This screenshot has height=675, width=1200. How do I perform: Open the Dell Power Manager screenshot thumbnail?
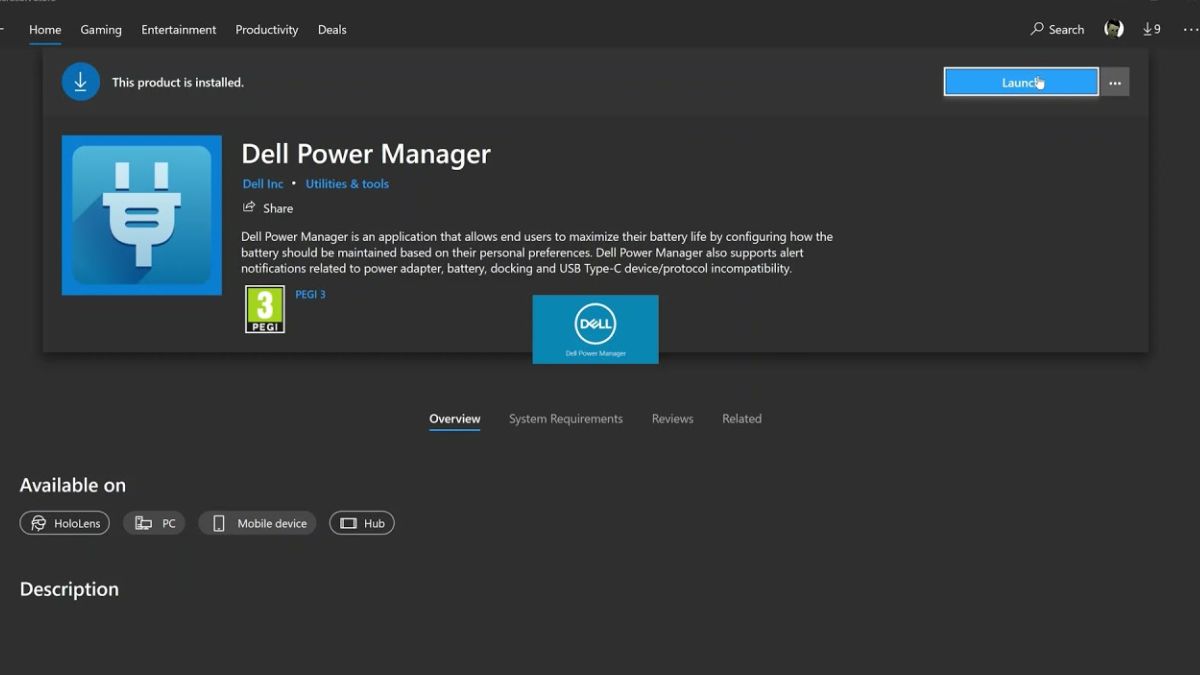[x=595, y=329]
